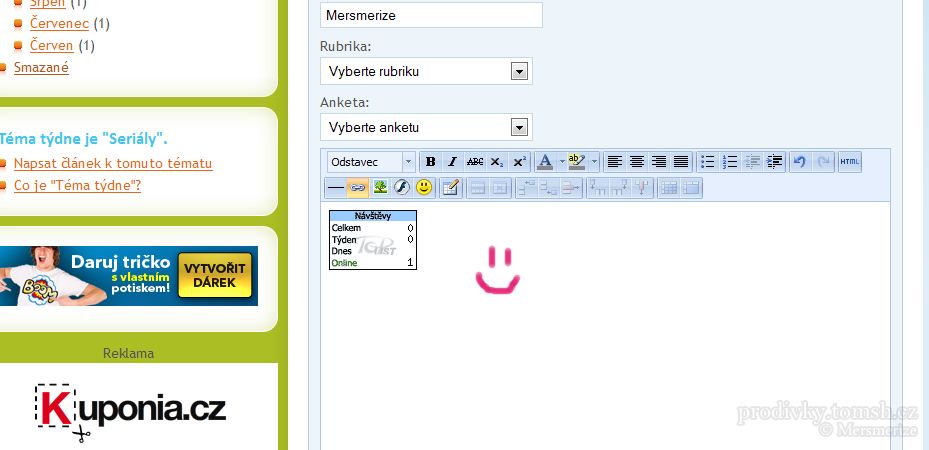Viewport: 929px width, 450px height.
Task: Open table row properties
Action: [x=478, y=188]
